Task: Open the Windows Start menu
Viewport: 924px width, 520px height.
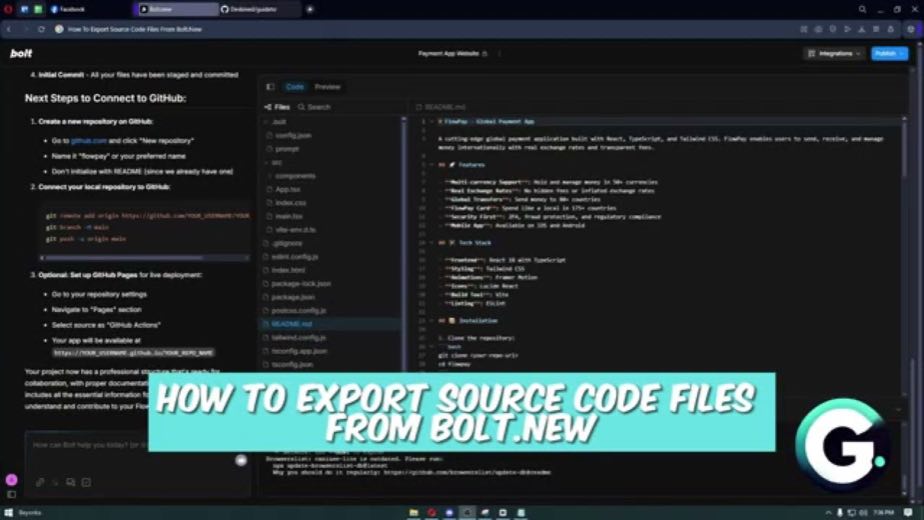Action: [8, 513]
